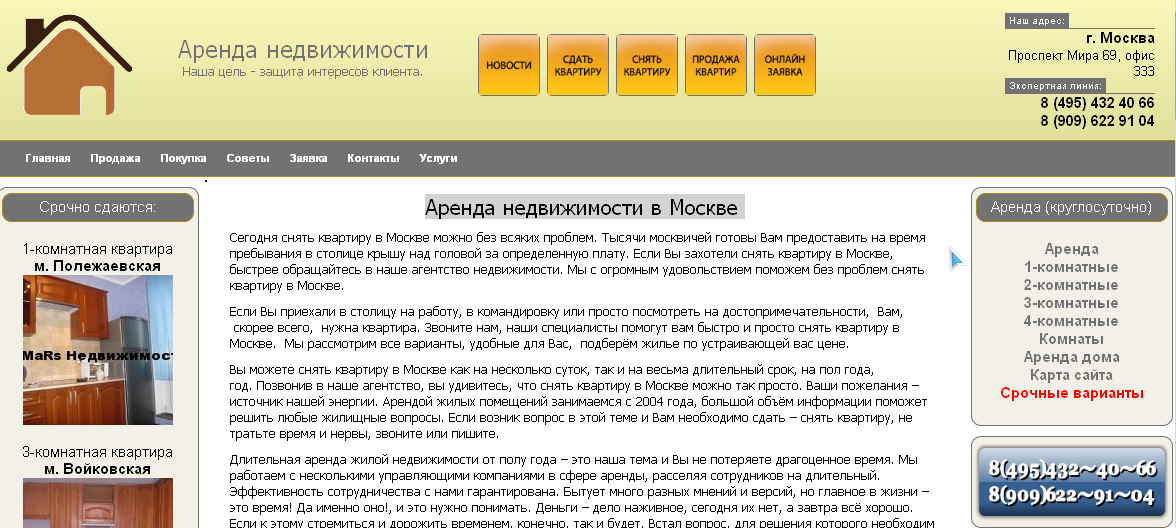Viewport: 1176px width, 528px height.
Task: Select Советы in the navigation bar
Action: (x=248, y=158)
